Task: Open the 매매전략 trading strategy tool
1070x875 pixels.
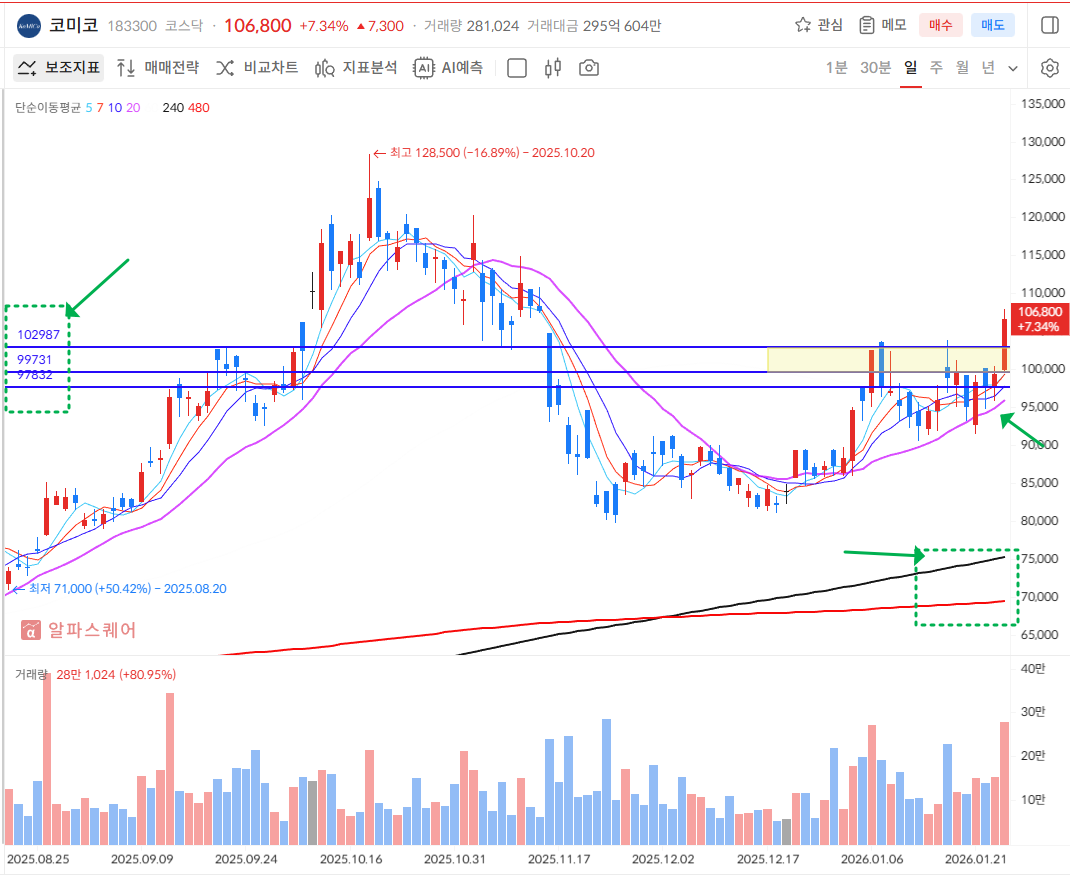Action: point(158,68)
